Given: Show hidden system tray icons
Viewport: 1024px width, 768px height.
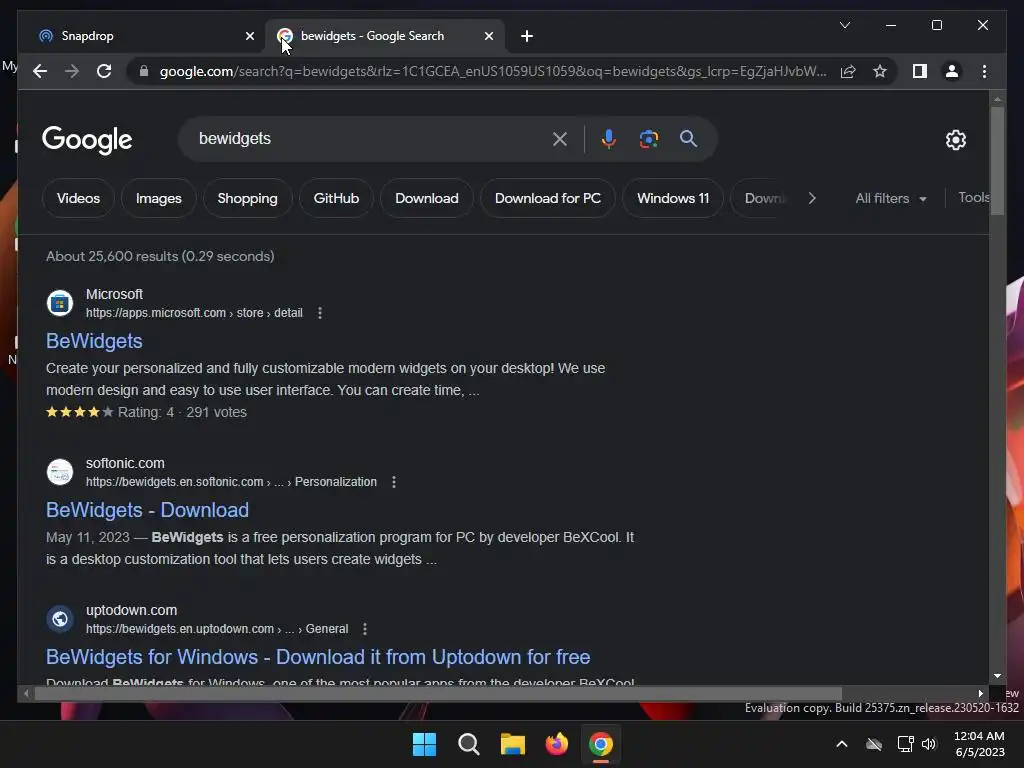Looking at the screenshot, I should 842,744.
